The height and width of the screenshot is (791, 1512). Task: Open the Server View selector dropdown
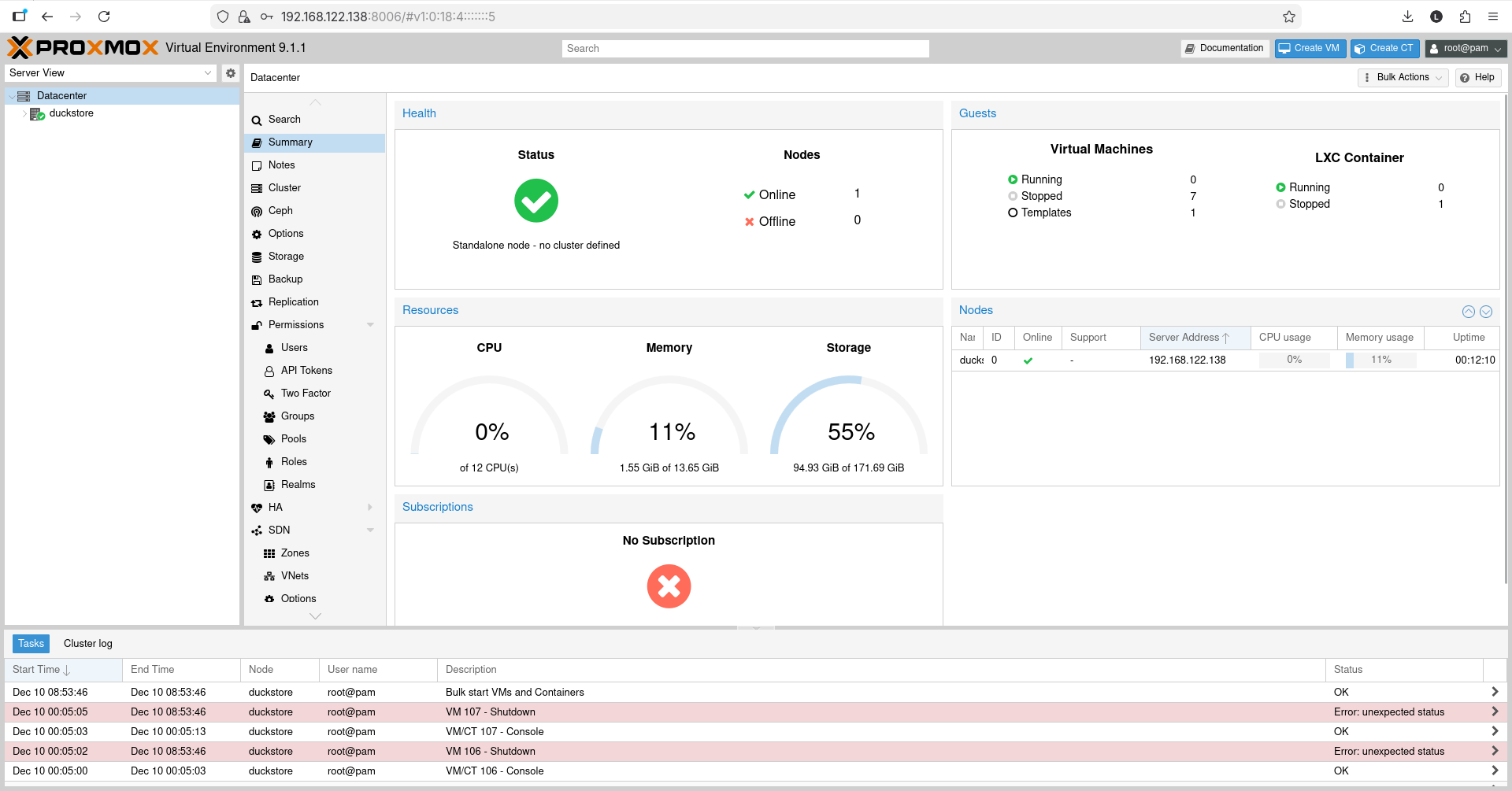pos(207,72)
